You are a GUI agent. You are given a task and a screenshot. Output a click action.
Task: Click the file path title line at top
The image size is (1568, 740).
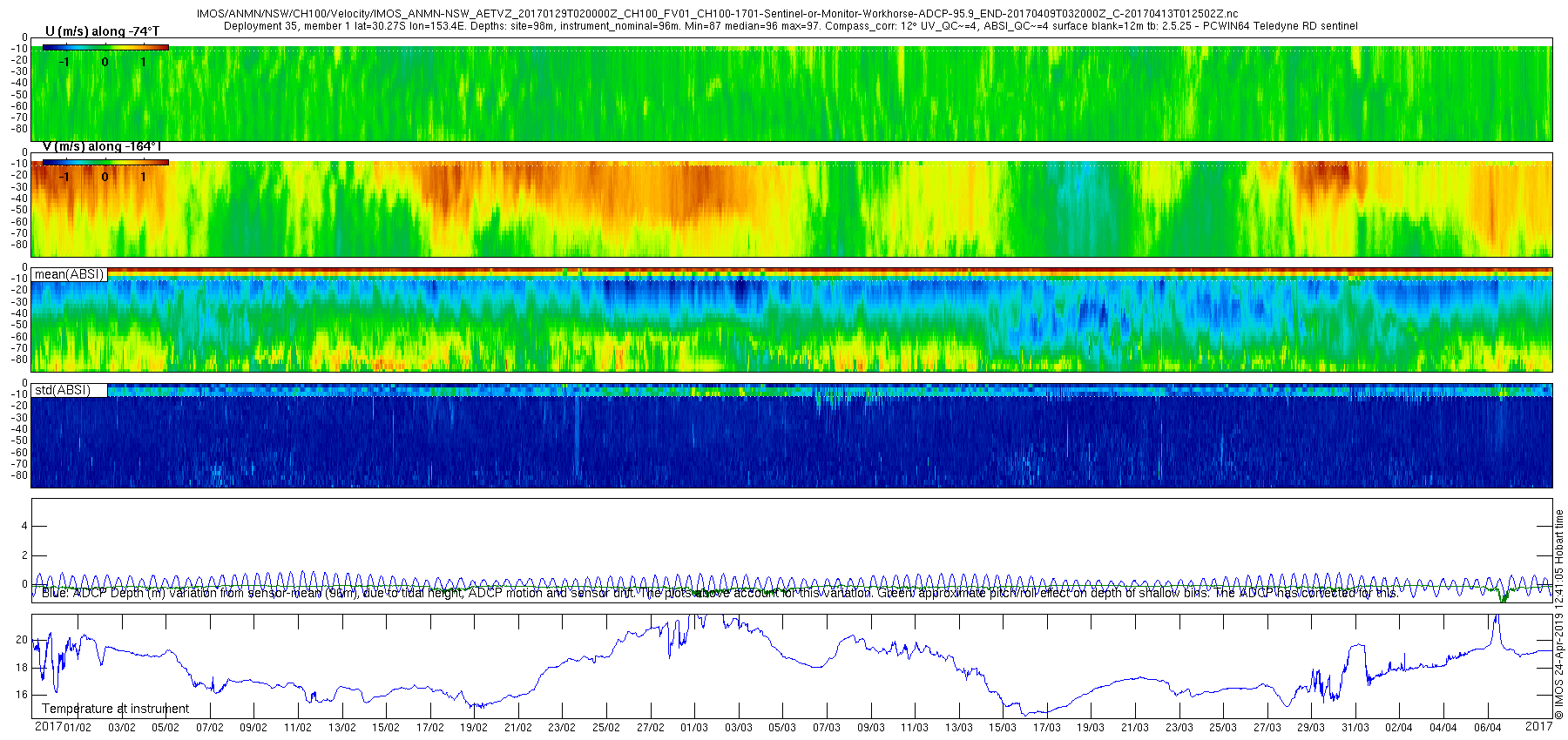(x=717, y=14)
